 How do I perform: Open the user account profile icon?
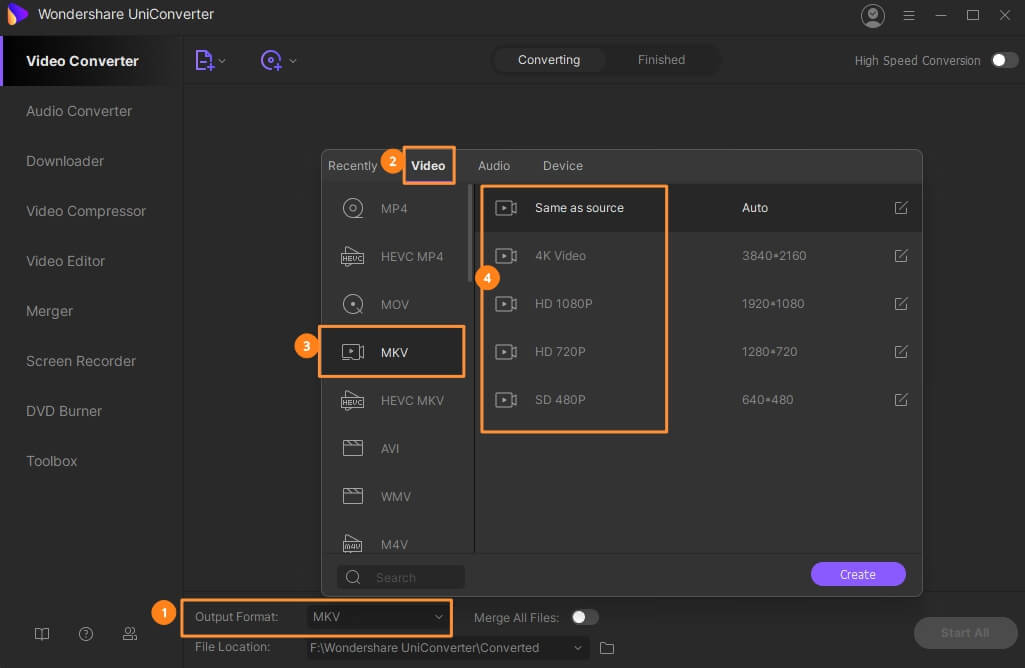[873, 15]
